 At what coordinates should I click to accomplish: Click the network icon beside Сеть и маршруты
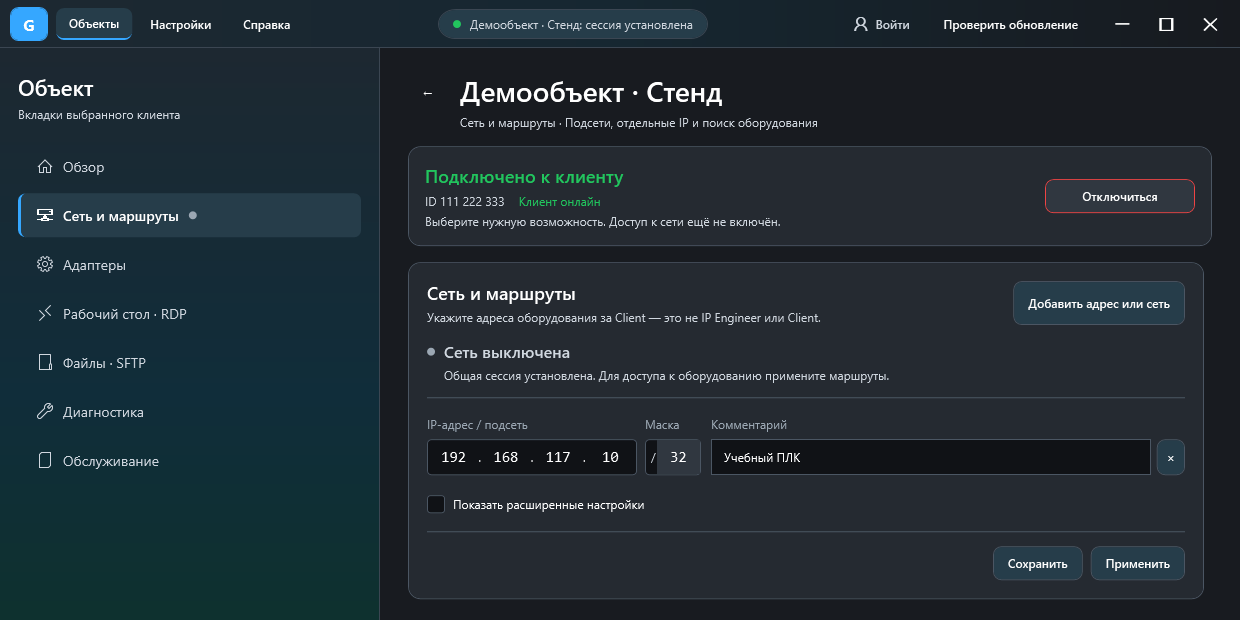44,216
